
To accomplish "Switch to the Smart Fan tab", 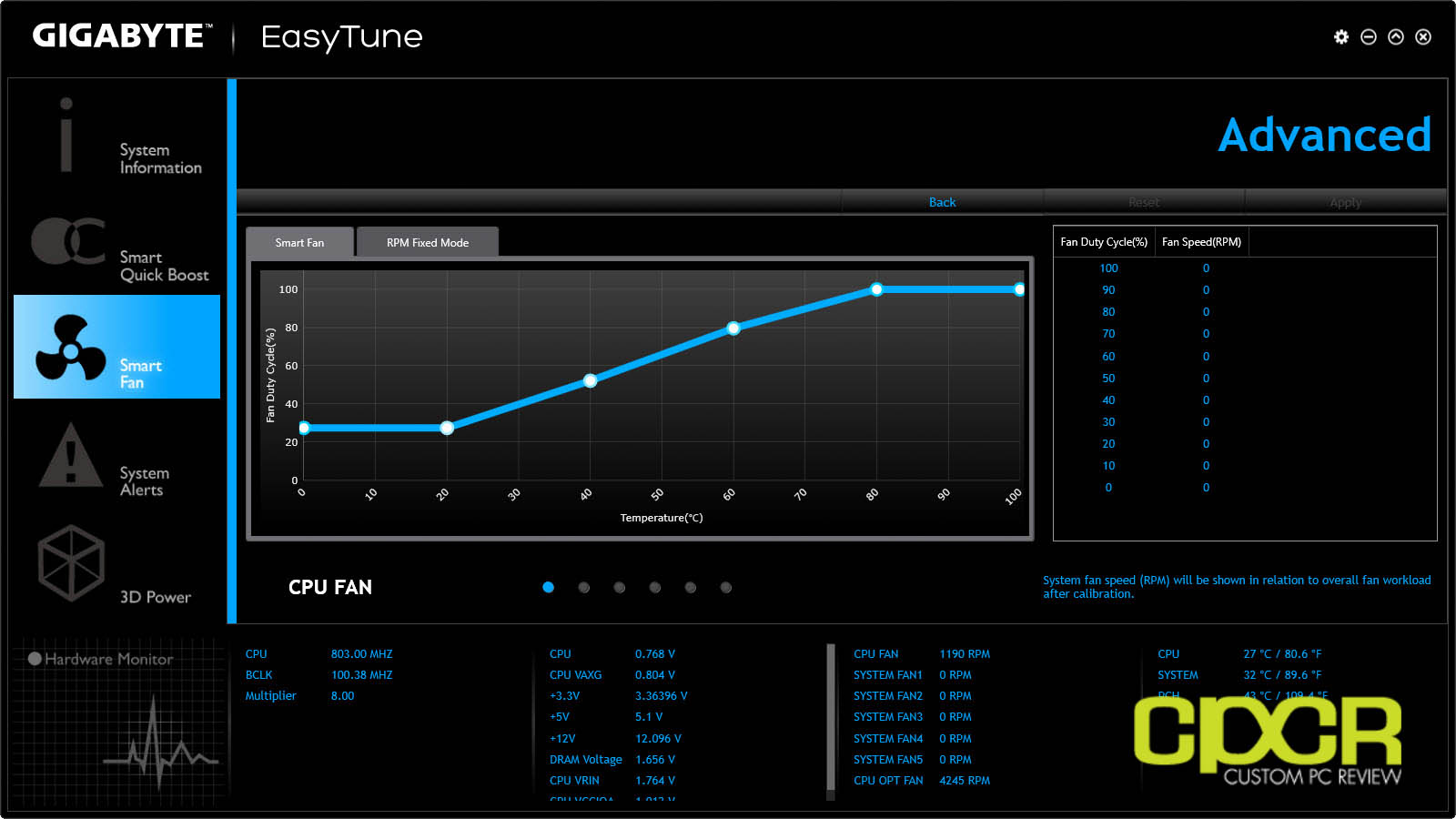I will 299,243.
